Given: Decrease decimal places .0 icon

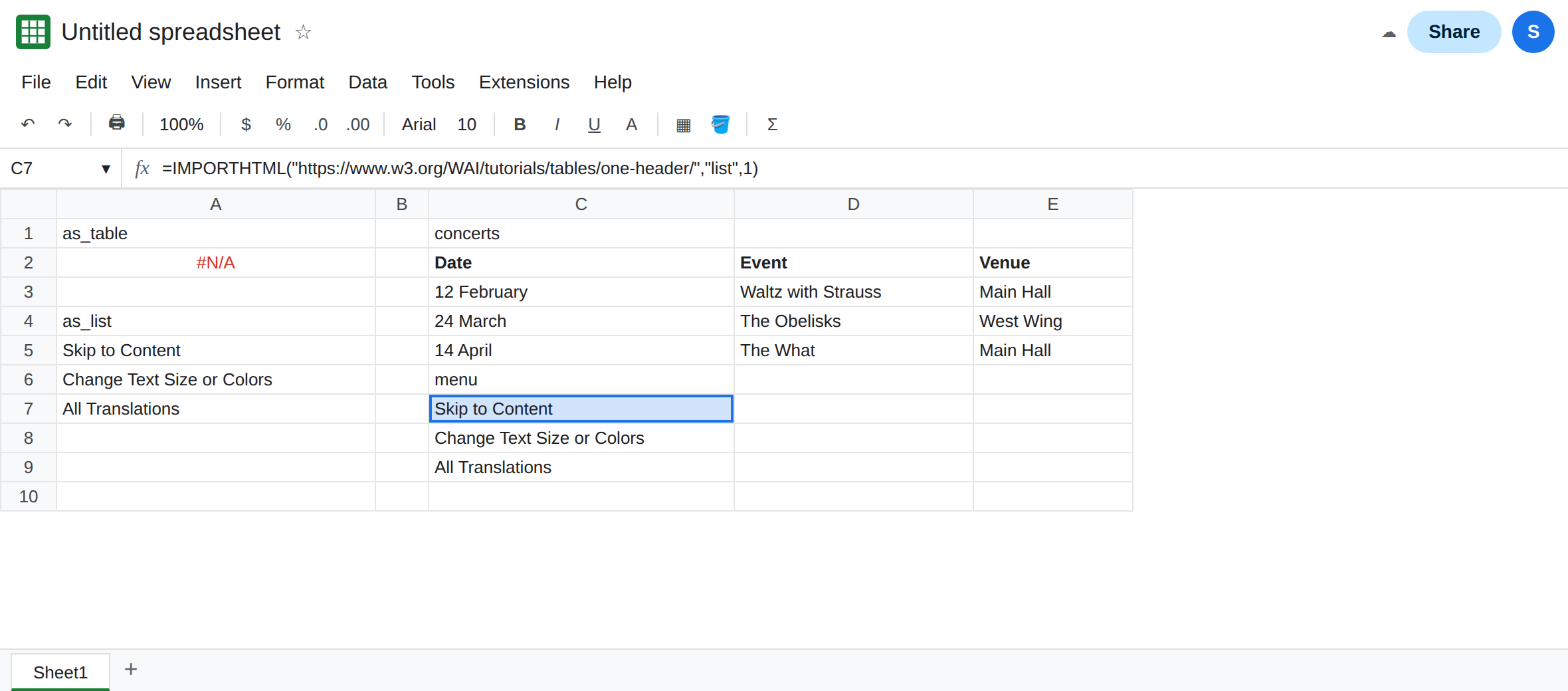Looking at the screenshot, I should coord(320,124).
